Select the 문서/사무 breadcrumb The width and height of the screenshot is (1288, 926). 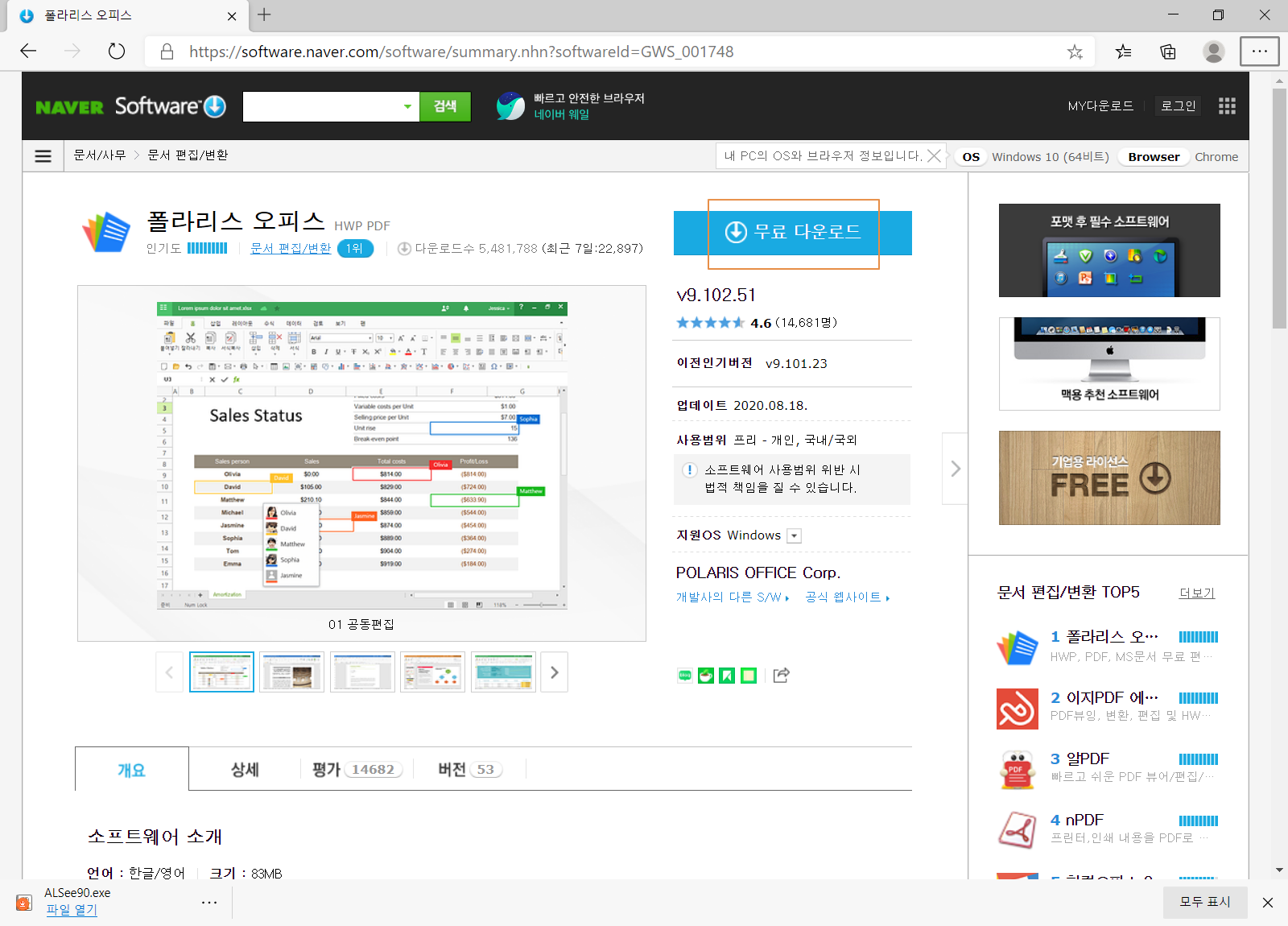point(100,155)
